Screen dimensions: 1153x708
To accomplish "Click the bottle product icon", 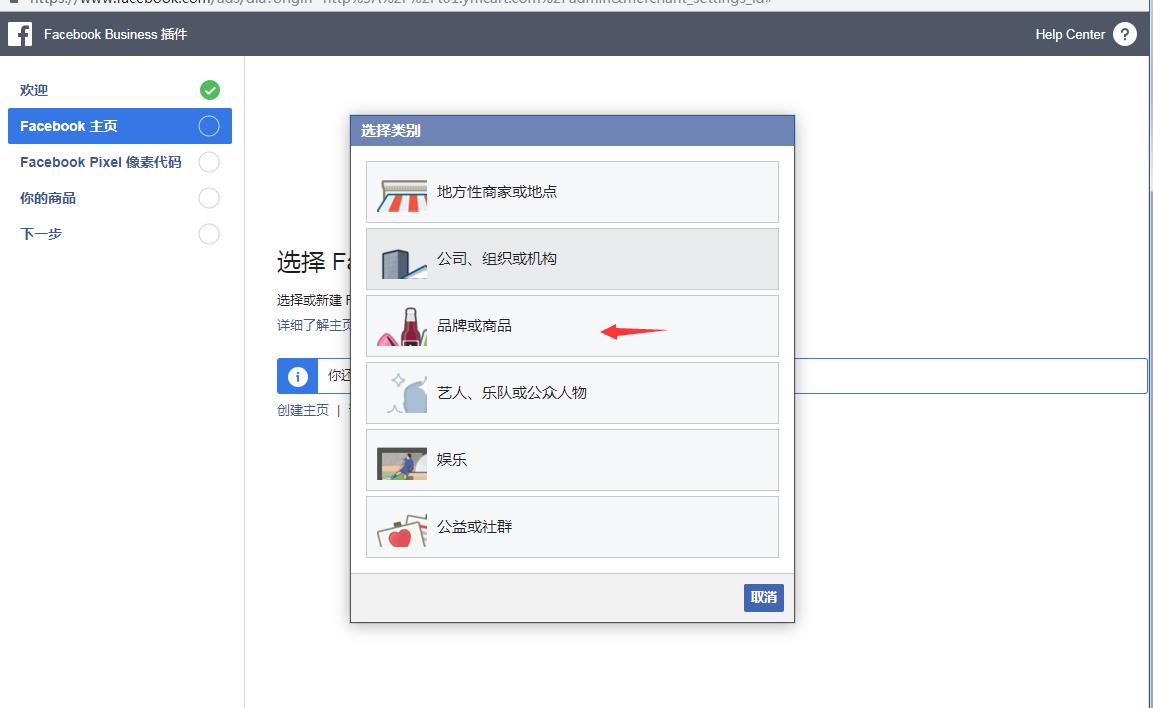I will (403, 327).
